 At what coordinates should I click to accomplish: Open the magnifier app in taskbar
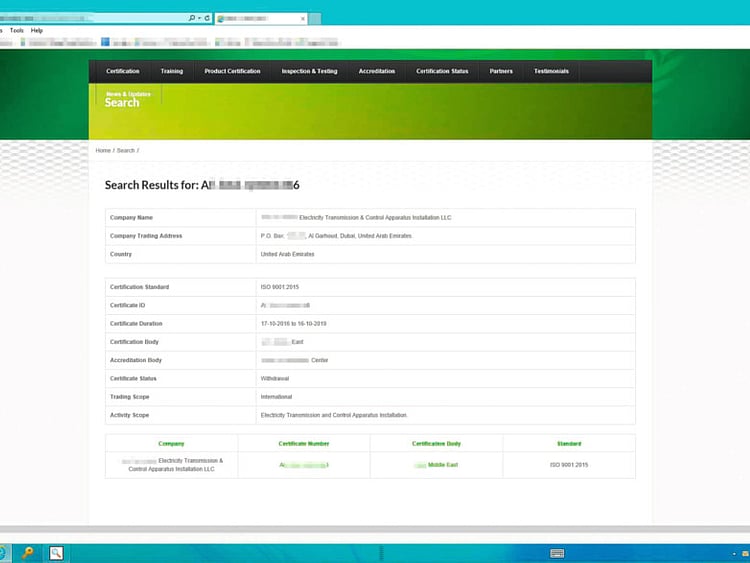tap(57, 553)
